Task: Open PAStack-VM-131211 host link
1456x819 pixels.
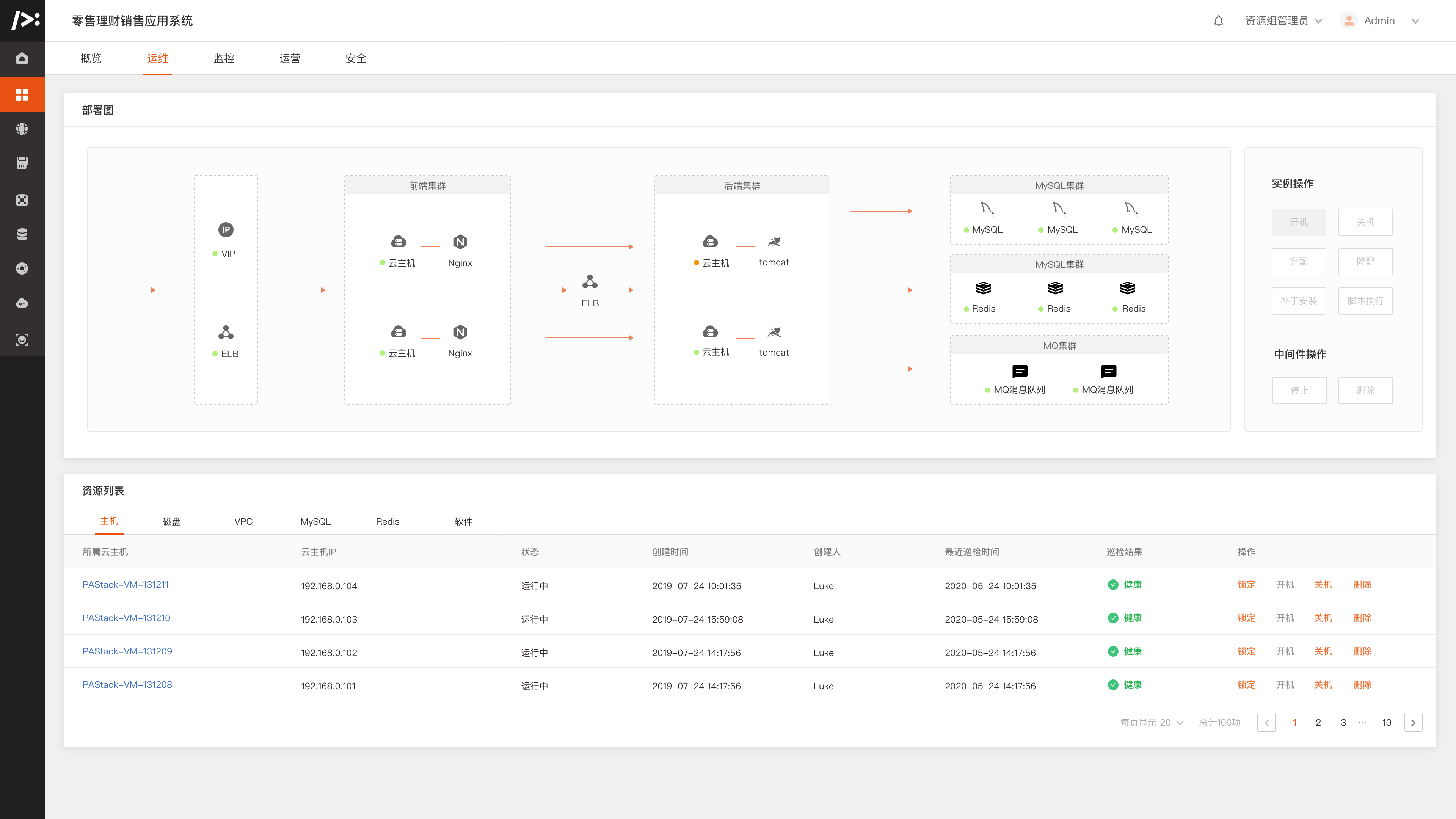Action: [126, 584]
